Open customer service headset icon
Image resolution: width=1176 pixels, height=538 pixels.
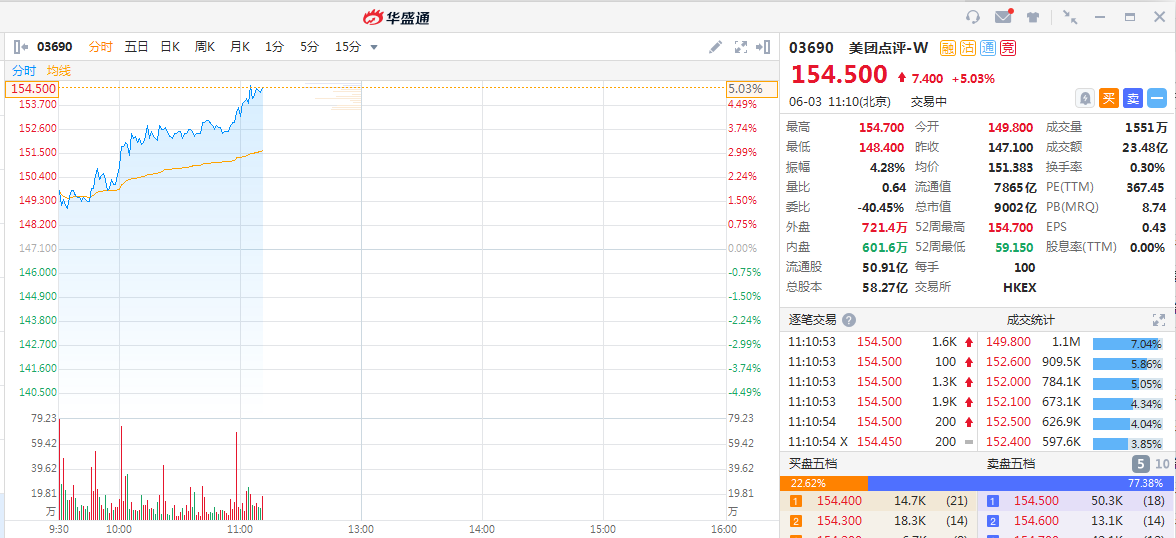973,17
